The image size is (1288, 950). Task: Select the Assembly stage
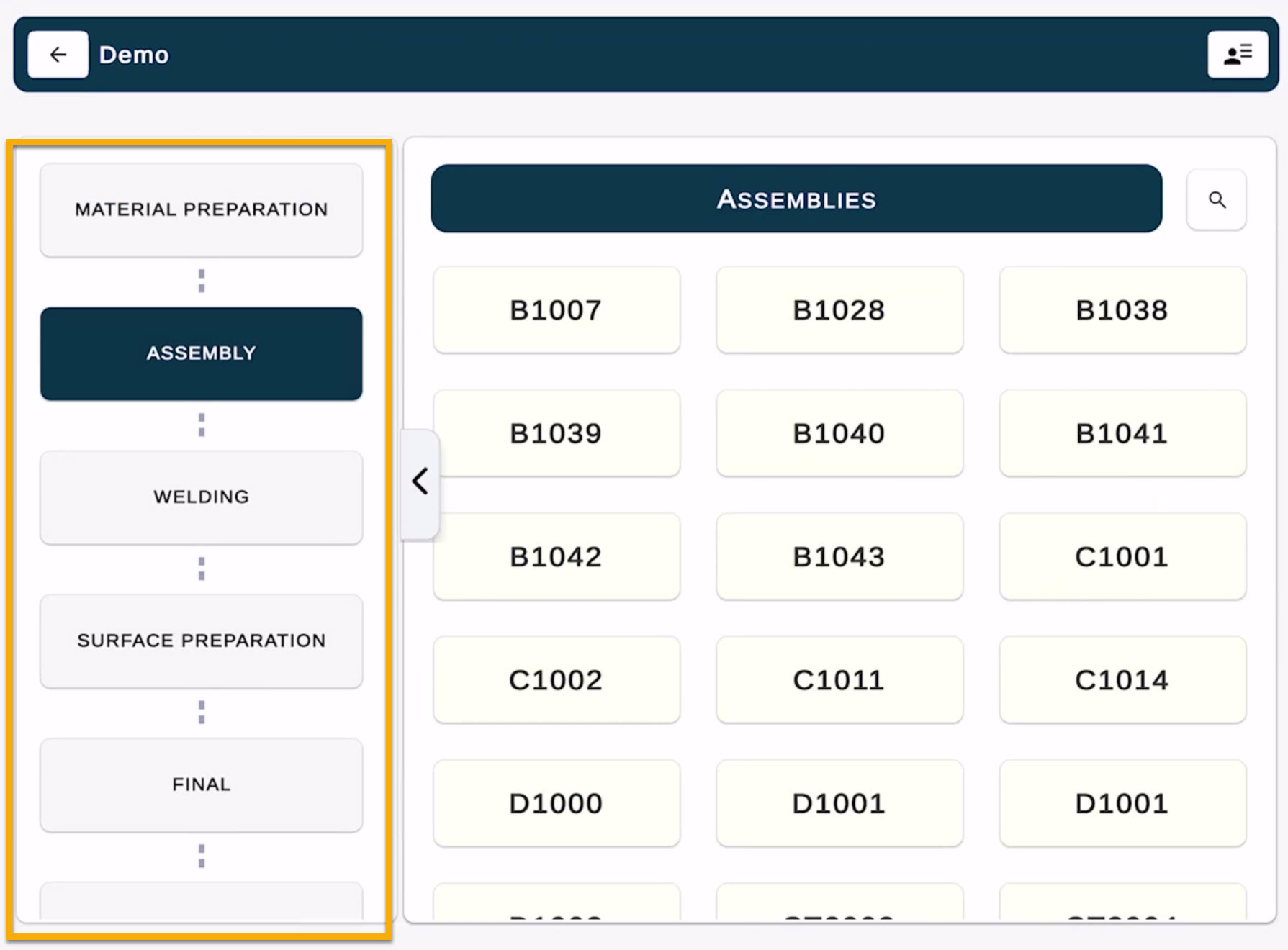click(x=202, y=353)
